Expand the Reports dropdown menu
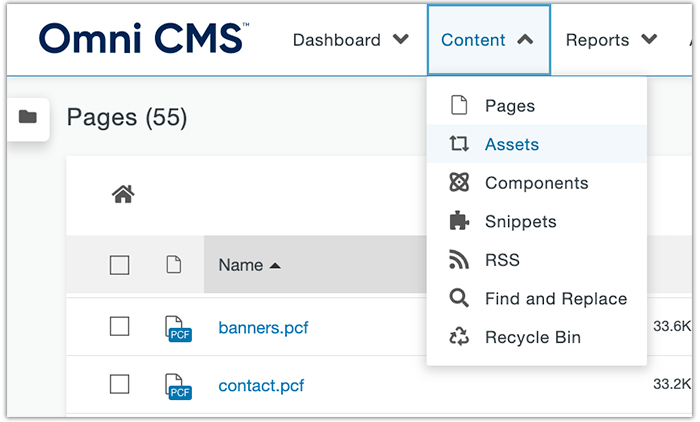Viewport: 700px width, 422px height. 612,40
